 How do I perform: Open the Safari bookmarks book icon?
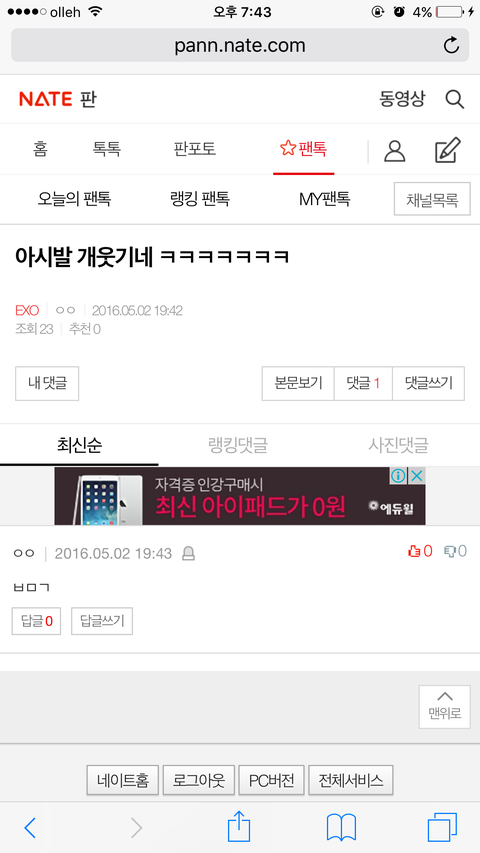341,828
